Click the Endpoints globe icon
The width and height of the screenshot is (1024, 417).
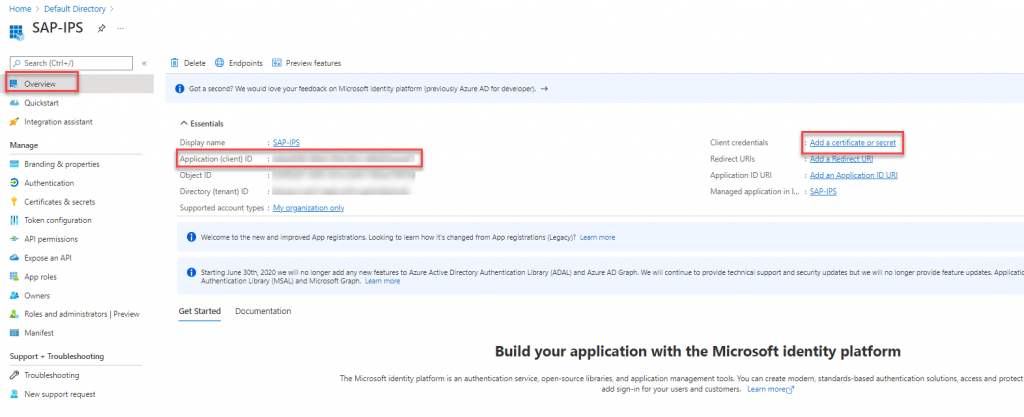coord(219,63)
